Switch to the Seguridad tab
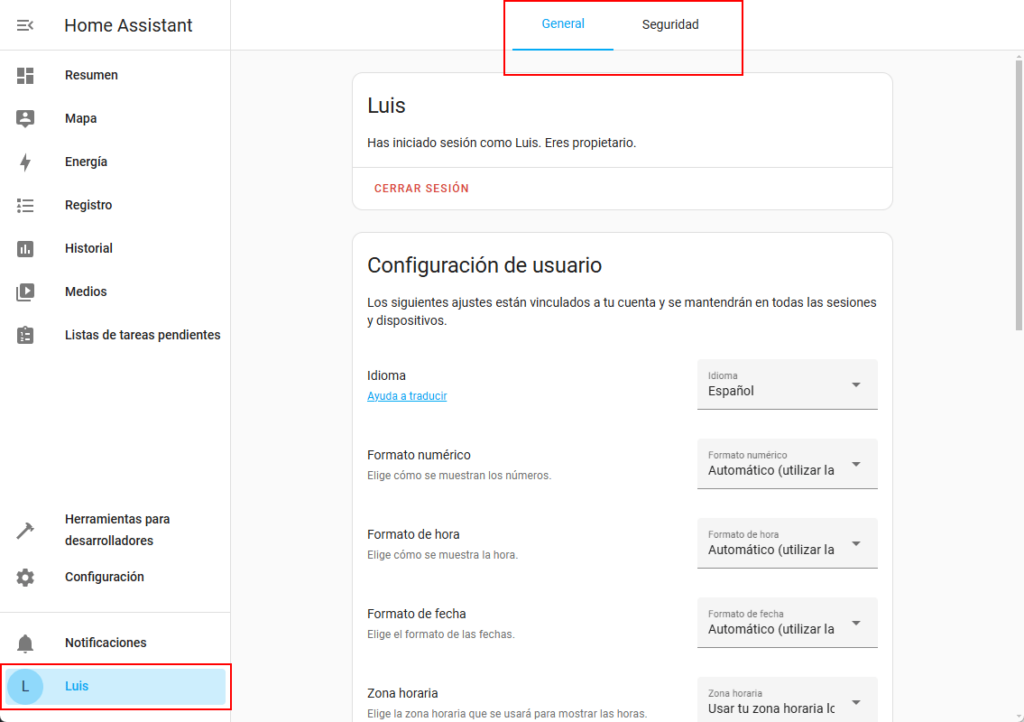Image resolution: width=1024 pixels, height=722 pixels. coord(670,25)
